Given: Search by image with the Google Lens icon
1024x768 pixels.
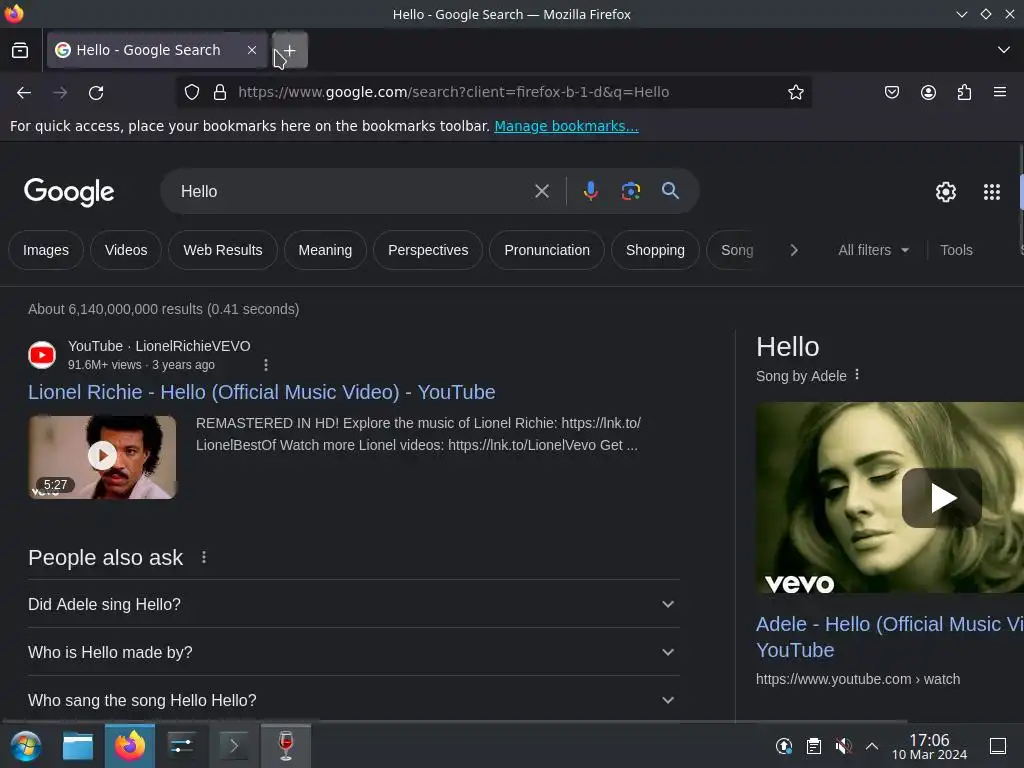Looking at the screenshot, I should (630, 191).
